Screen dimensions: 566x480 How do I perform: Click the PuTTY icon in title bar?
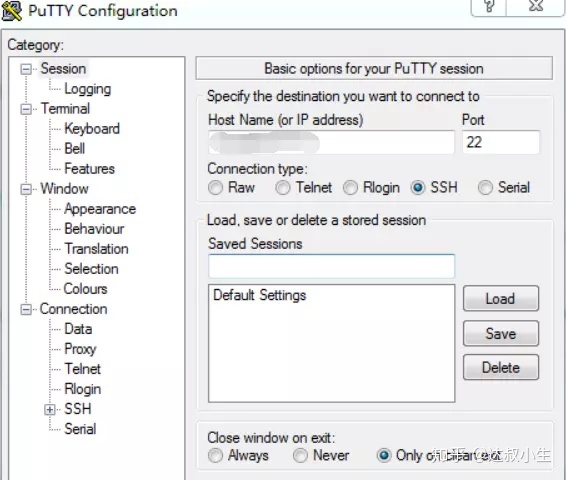(x=12, y=10)
